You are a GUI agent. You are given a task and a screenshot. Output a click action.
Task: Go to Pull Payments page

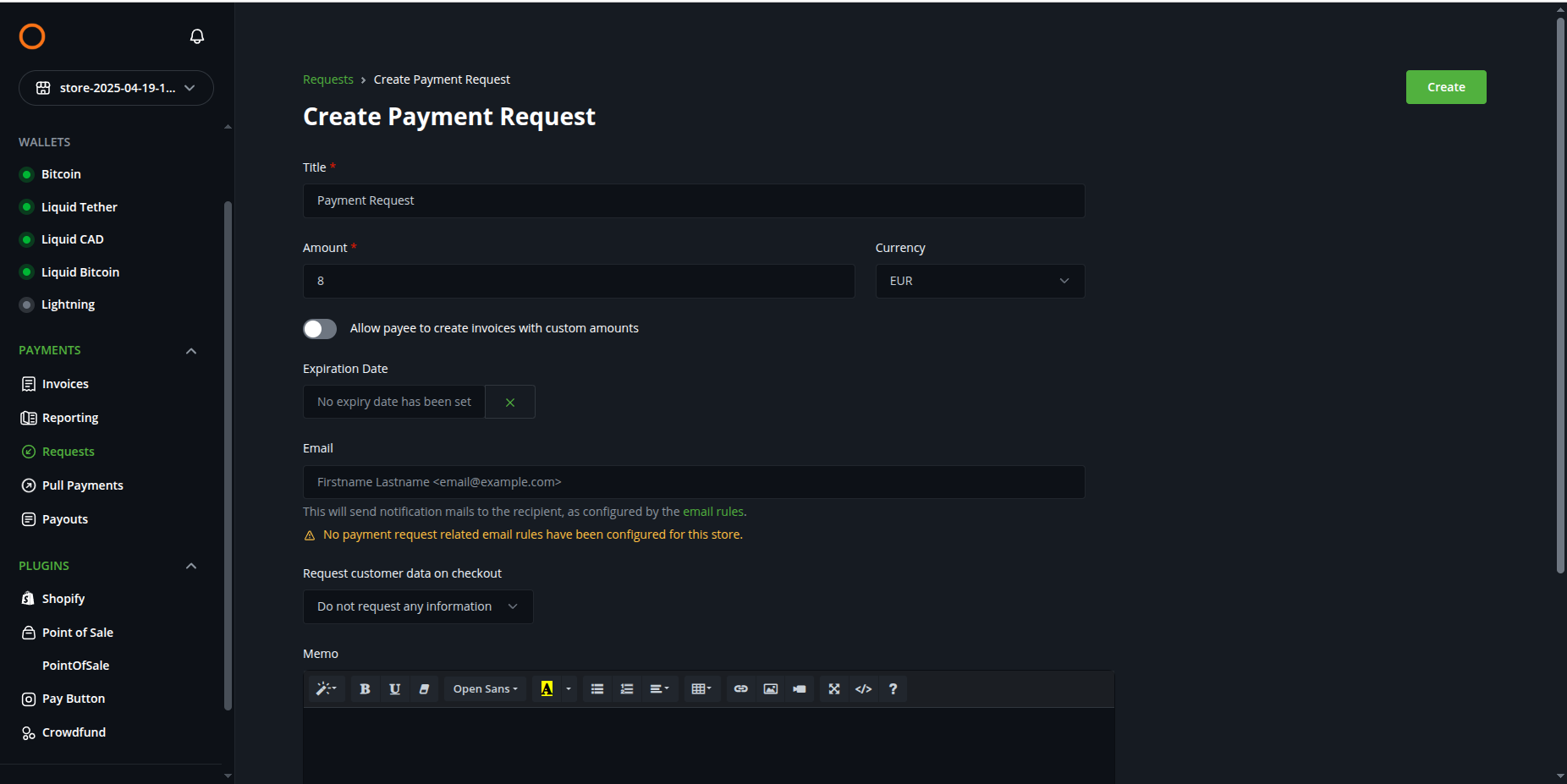point(83,485)
